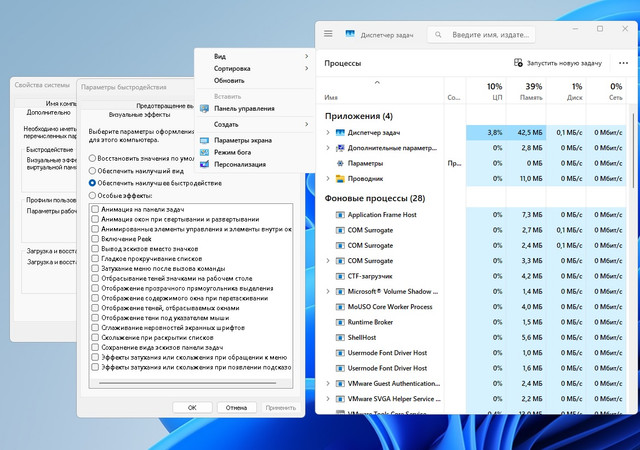Select 'Особые эффекты' radio button

(92, 196)
